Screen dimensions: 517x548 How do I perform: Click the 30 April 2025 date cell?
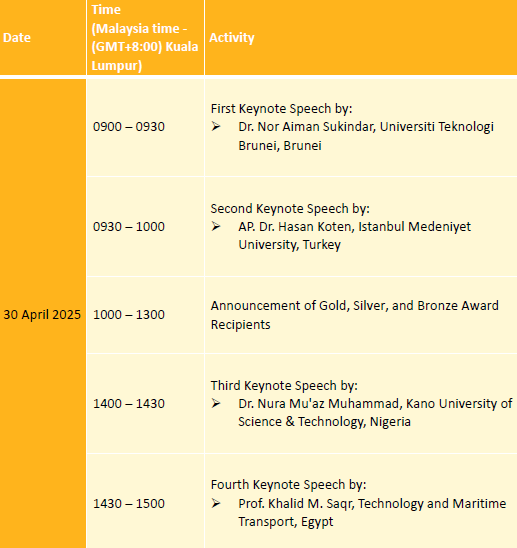[42, 315]
